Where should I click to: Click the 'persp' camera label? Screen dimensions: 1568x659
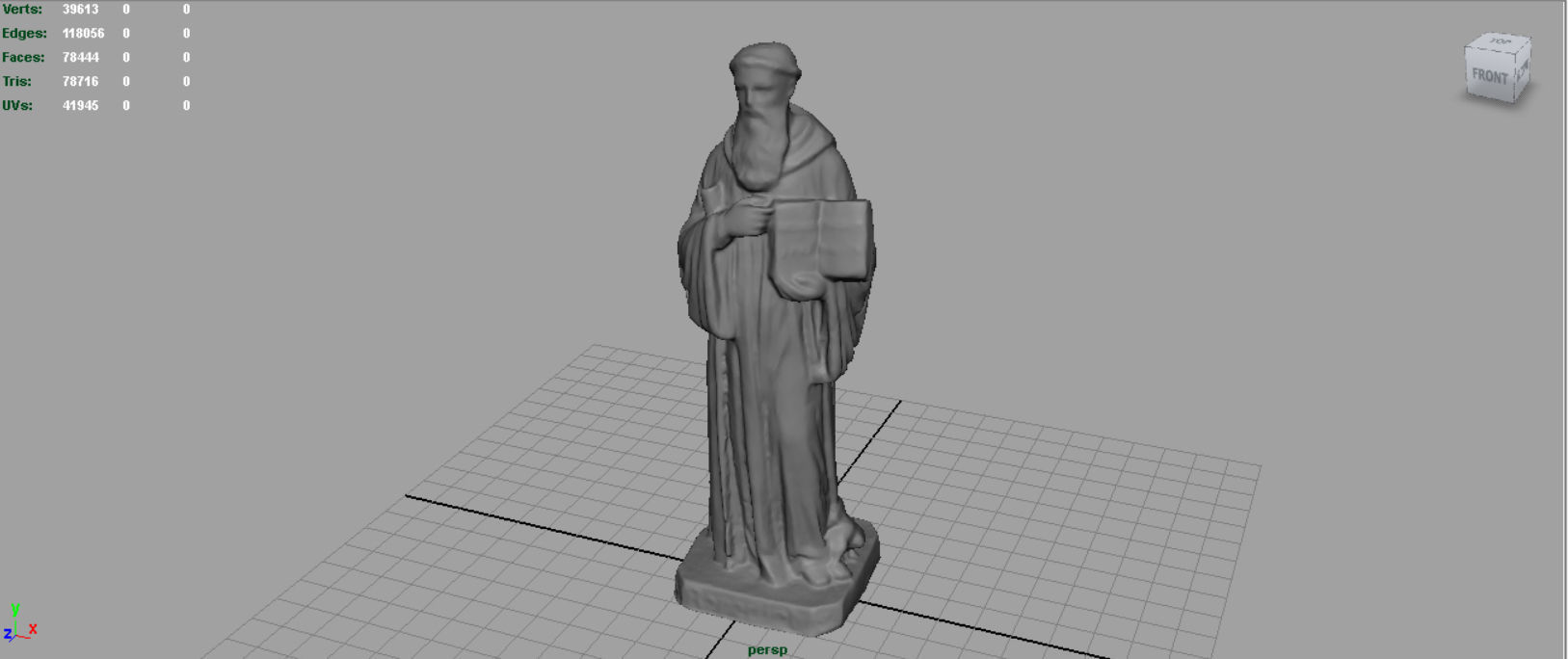767,650
